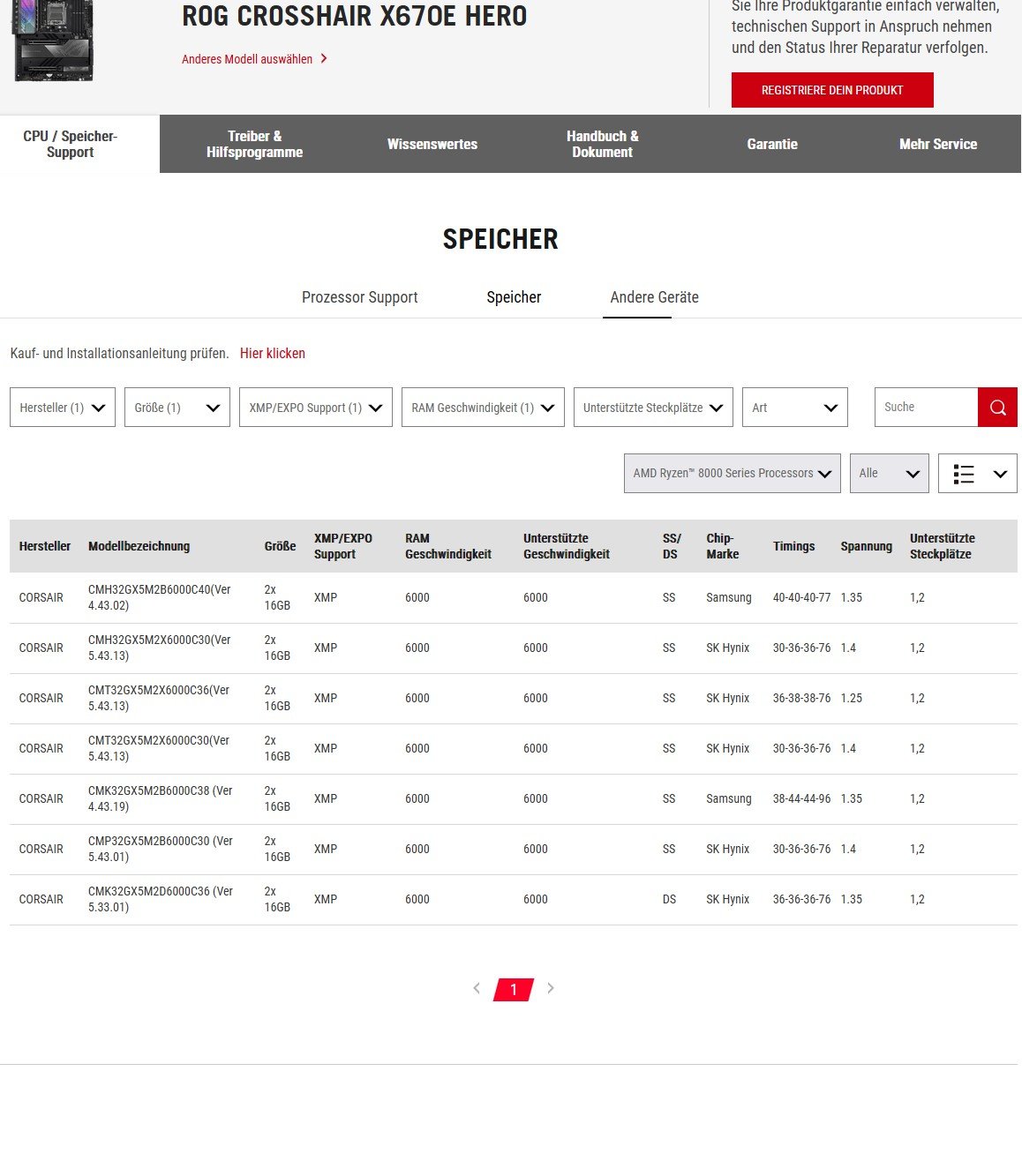Click voltage value 1.25
Viewport: 1022px width, 1176px height.
click(852, 698)
